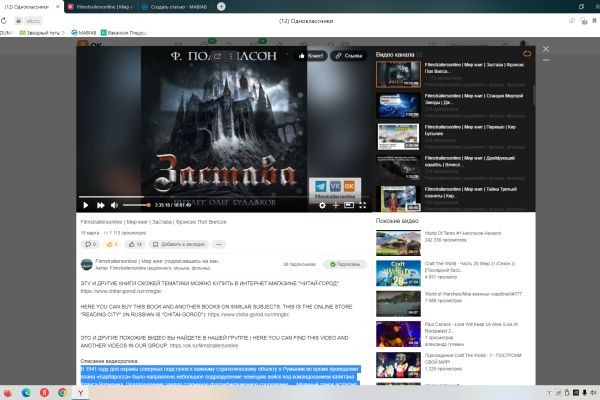This screenshot has height=400, width=600.
Task: Open Microsoft Edge from the taskbar
Action: (26, 393)
